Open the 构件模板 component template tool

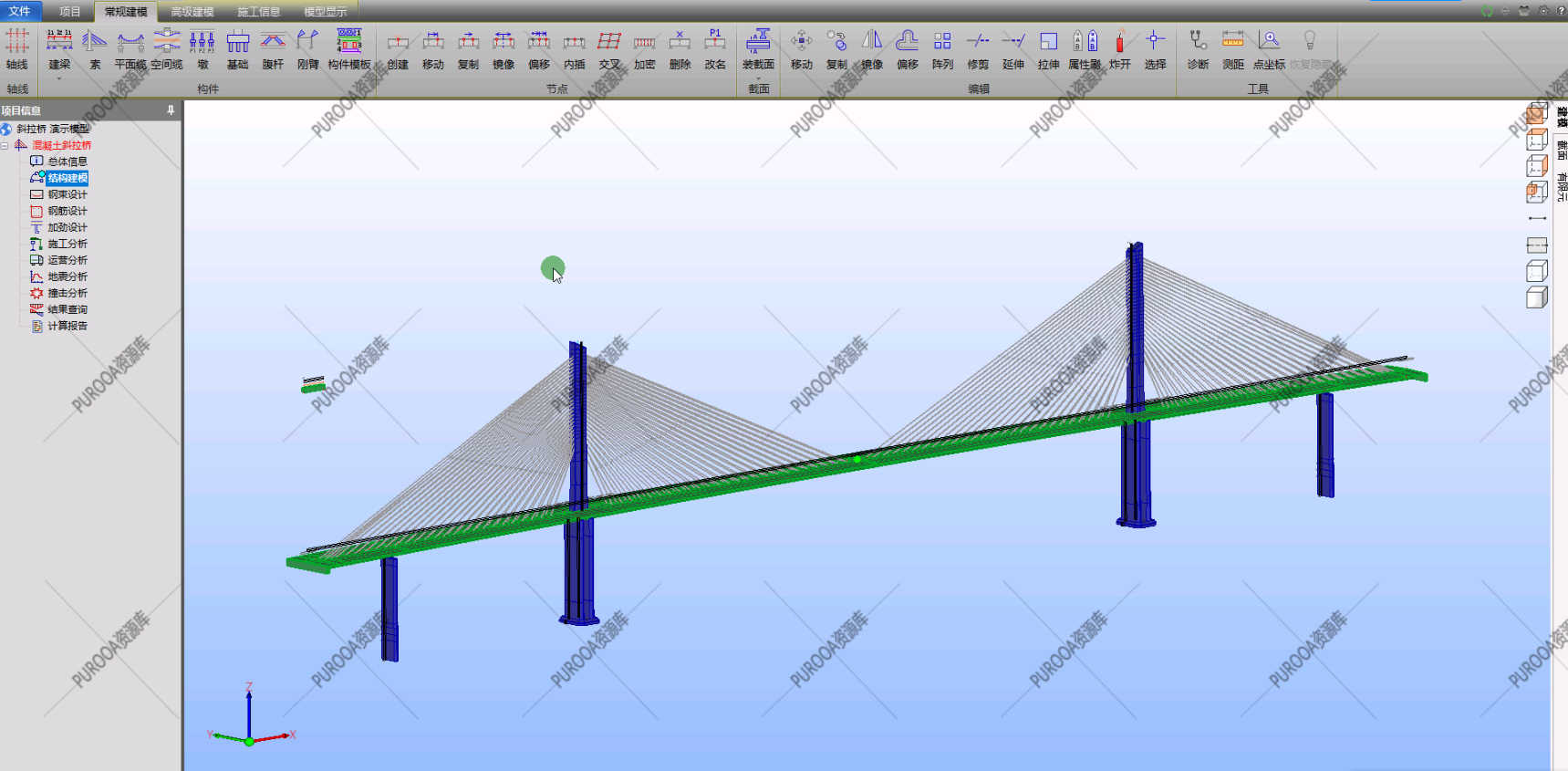click(x=349, y=48)
